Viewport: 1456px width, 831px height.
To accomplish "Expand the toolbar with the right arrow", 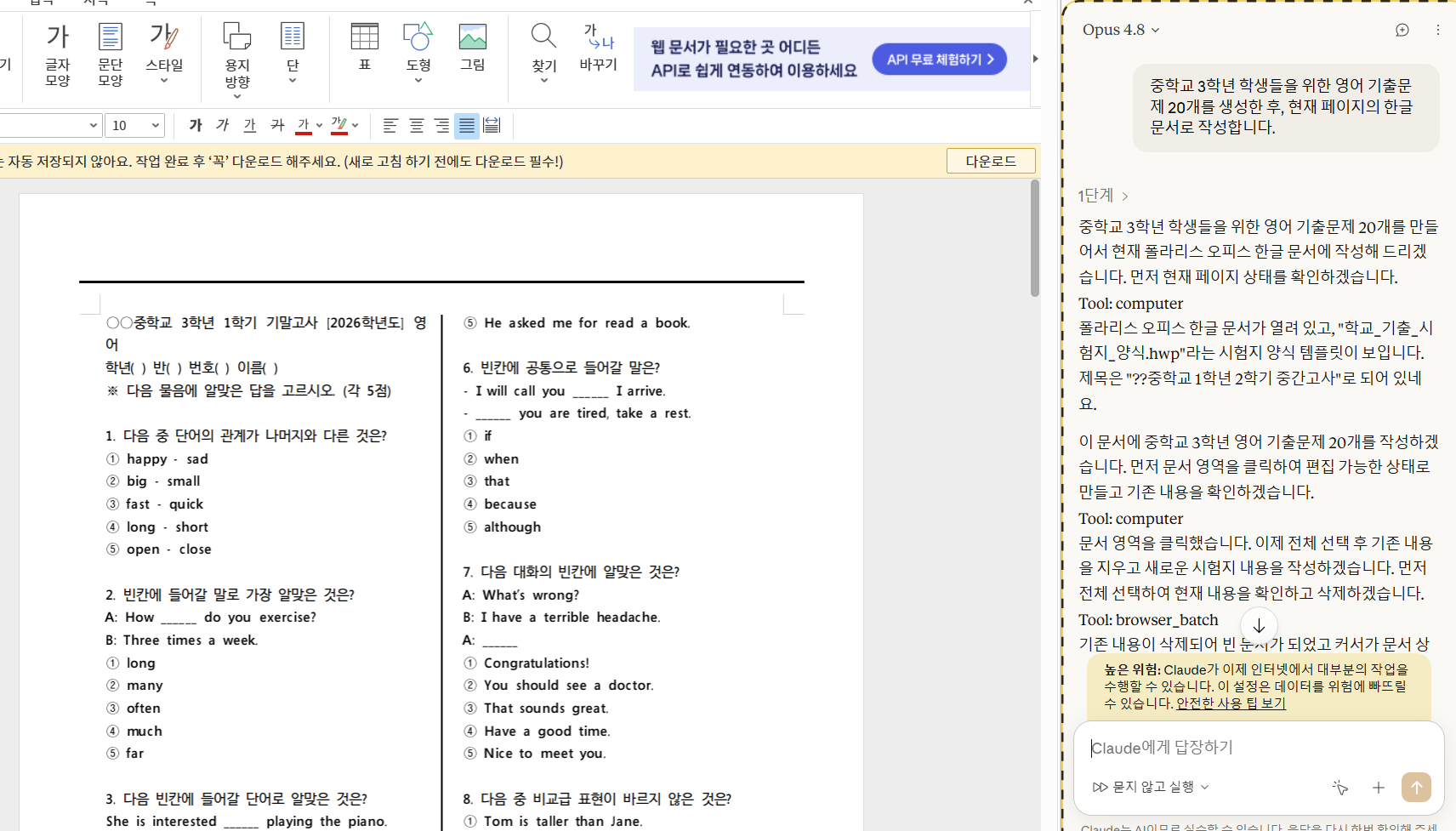I will [x=1035, y=59].
